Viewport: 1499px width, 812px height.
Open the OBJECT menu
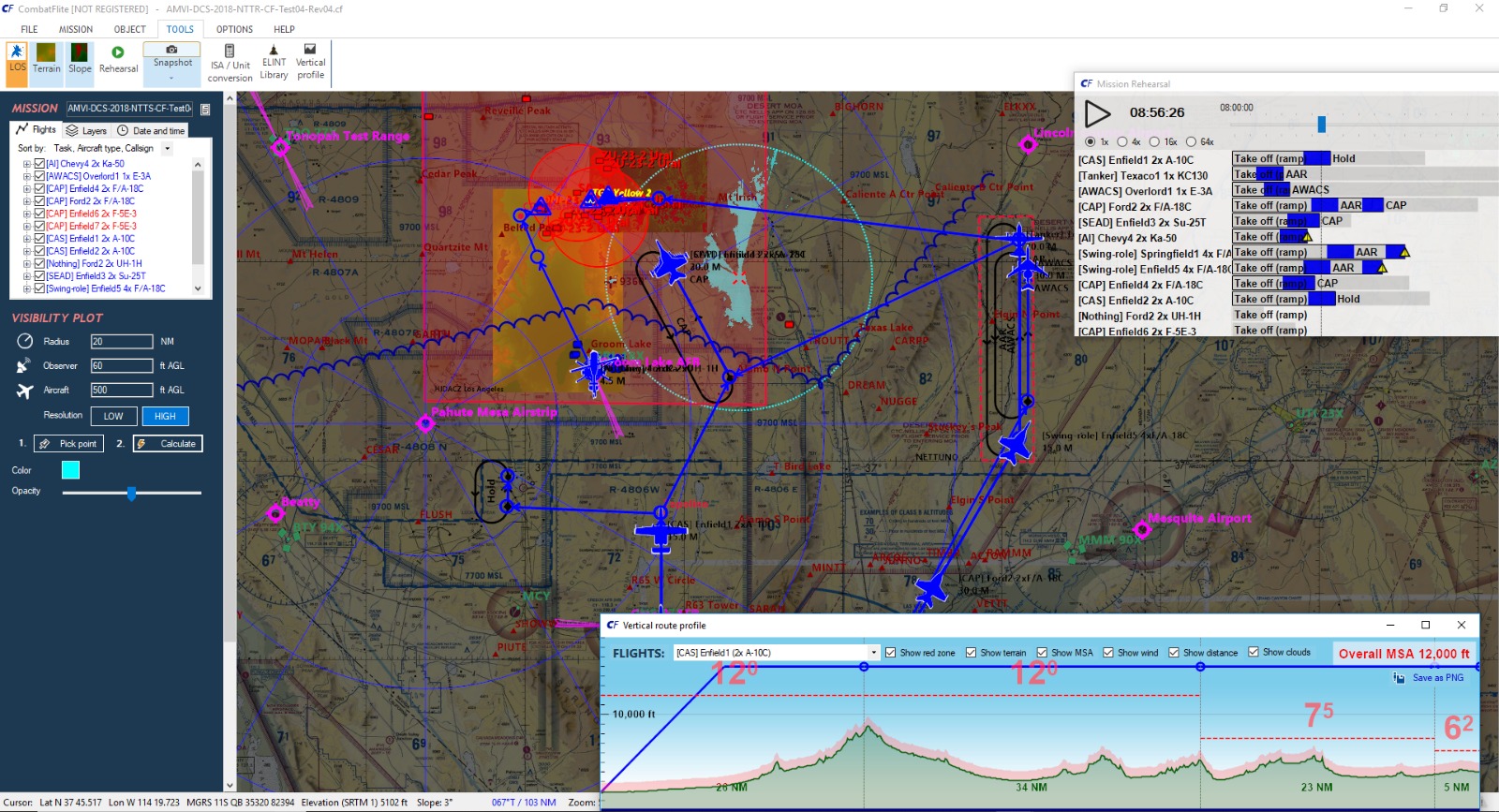pos(130,29)
